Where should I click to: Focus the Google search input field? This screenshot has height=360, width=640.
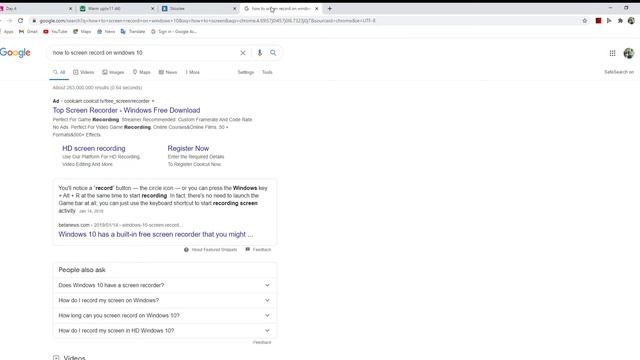(x=143, y=53)
